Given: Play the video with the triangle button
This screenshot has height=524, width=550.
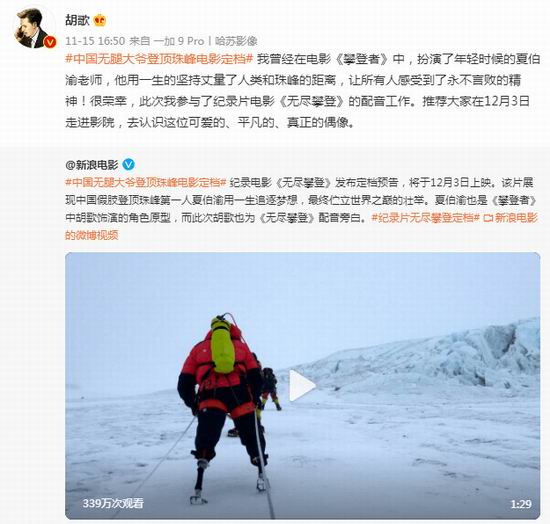Looking at the screenshot, I should (302, 385).
